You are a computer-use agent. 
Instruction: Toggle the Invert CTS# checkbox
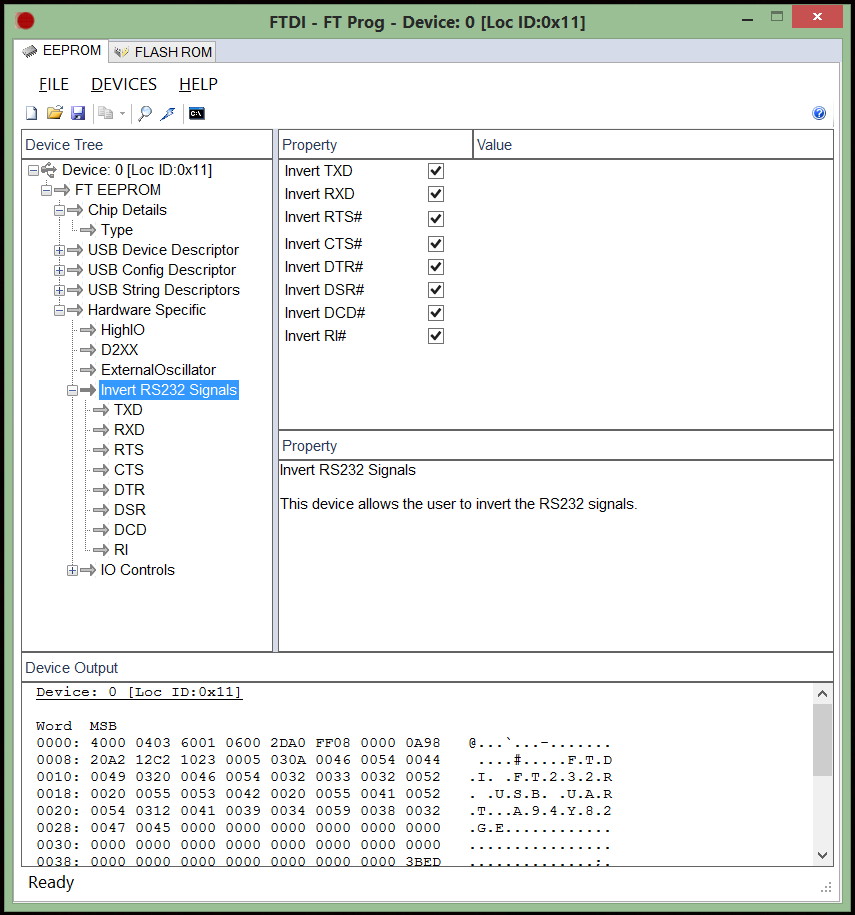coord(436,244)
